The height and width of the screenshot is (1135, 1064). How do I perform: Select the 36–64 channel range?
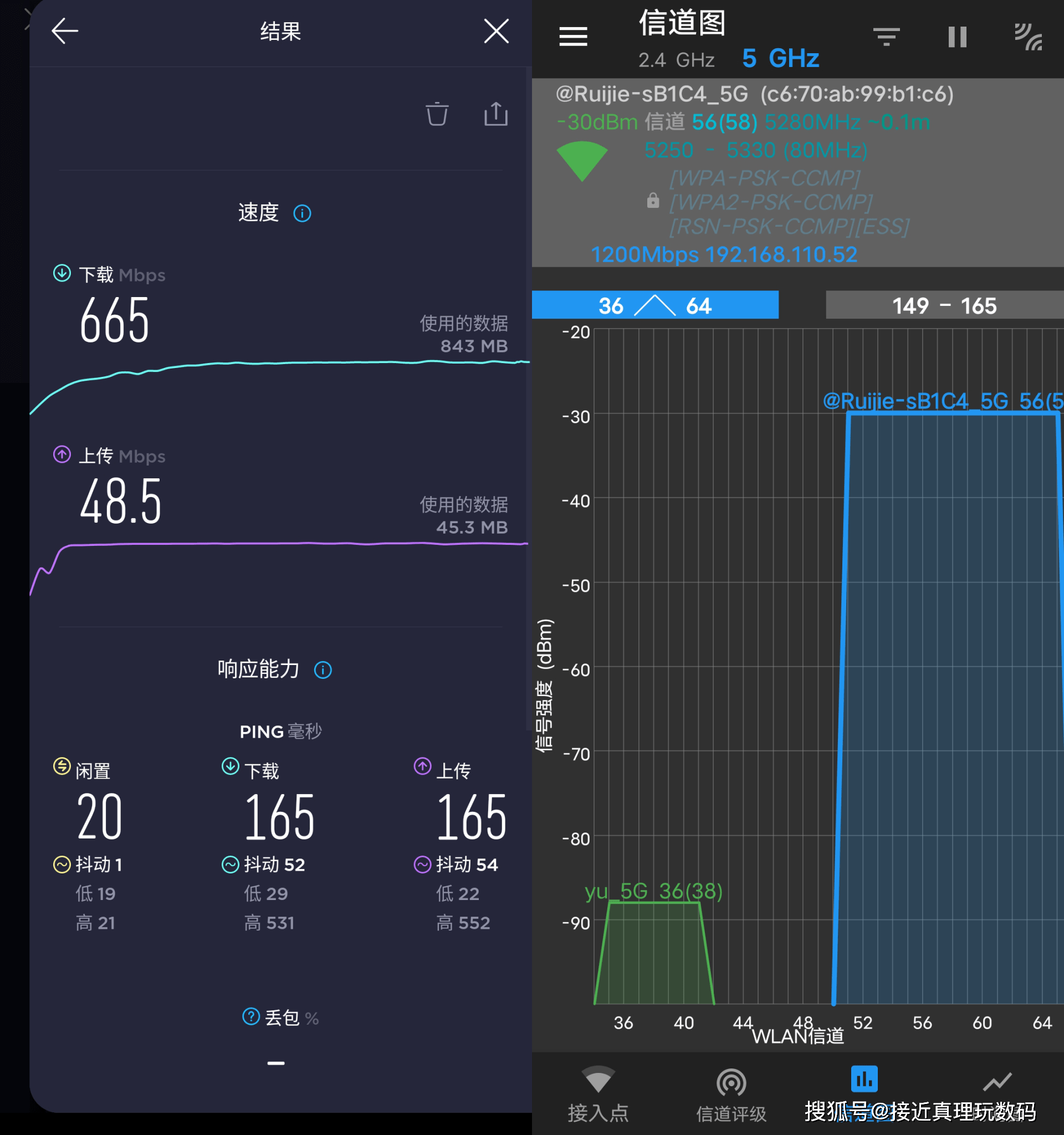click(654, 305)
